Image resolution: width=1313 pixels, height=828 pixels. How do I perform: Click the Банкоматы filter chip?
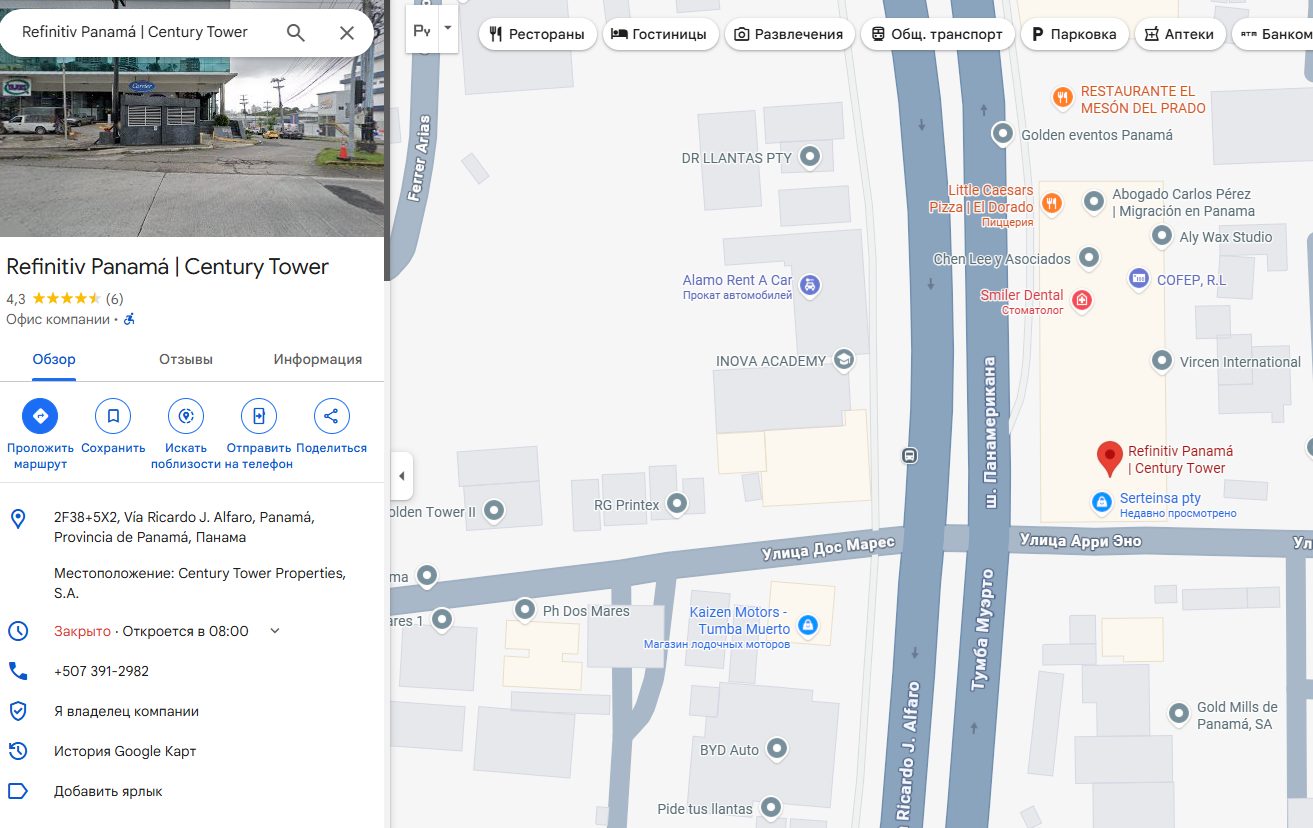[1274, 34]
